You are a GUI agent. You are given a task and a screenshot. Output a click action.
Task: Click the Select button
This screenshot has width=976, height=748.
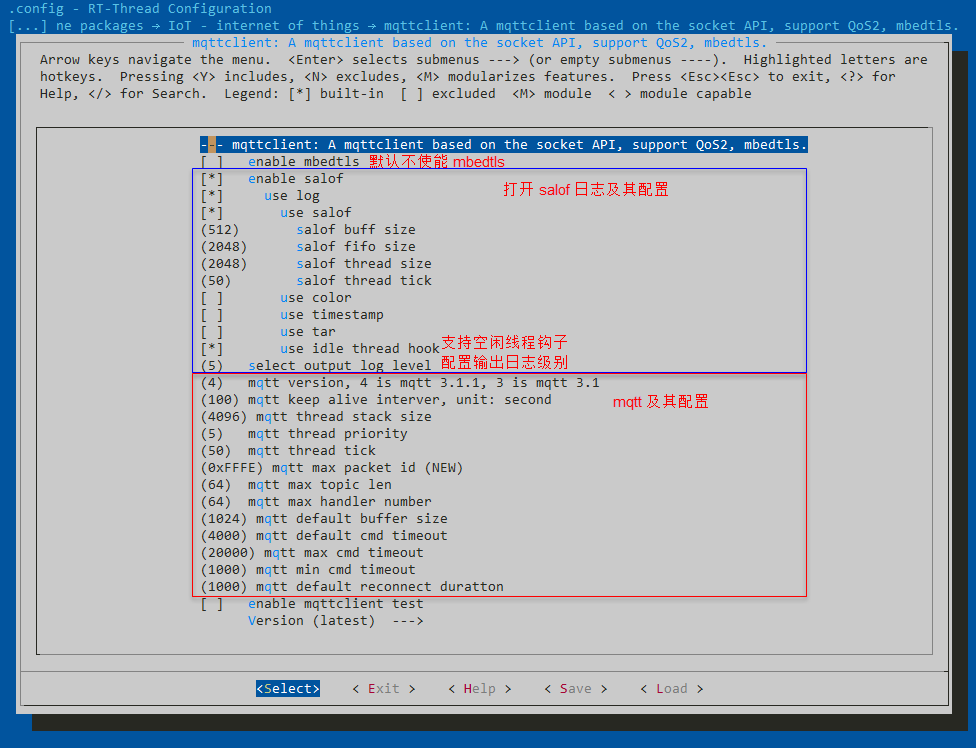click(x=288, y=689)
